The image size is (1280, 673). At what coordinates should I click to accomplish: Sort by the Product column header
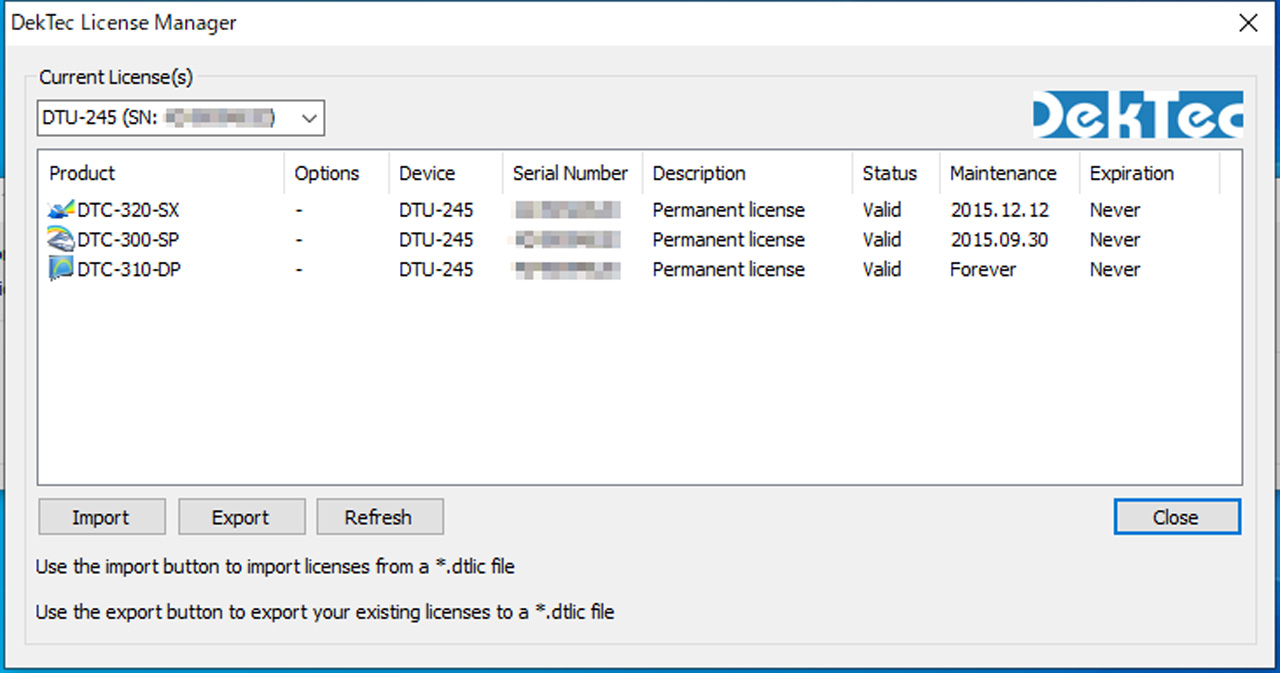click(x=162, y=173)
